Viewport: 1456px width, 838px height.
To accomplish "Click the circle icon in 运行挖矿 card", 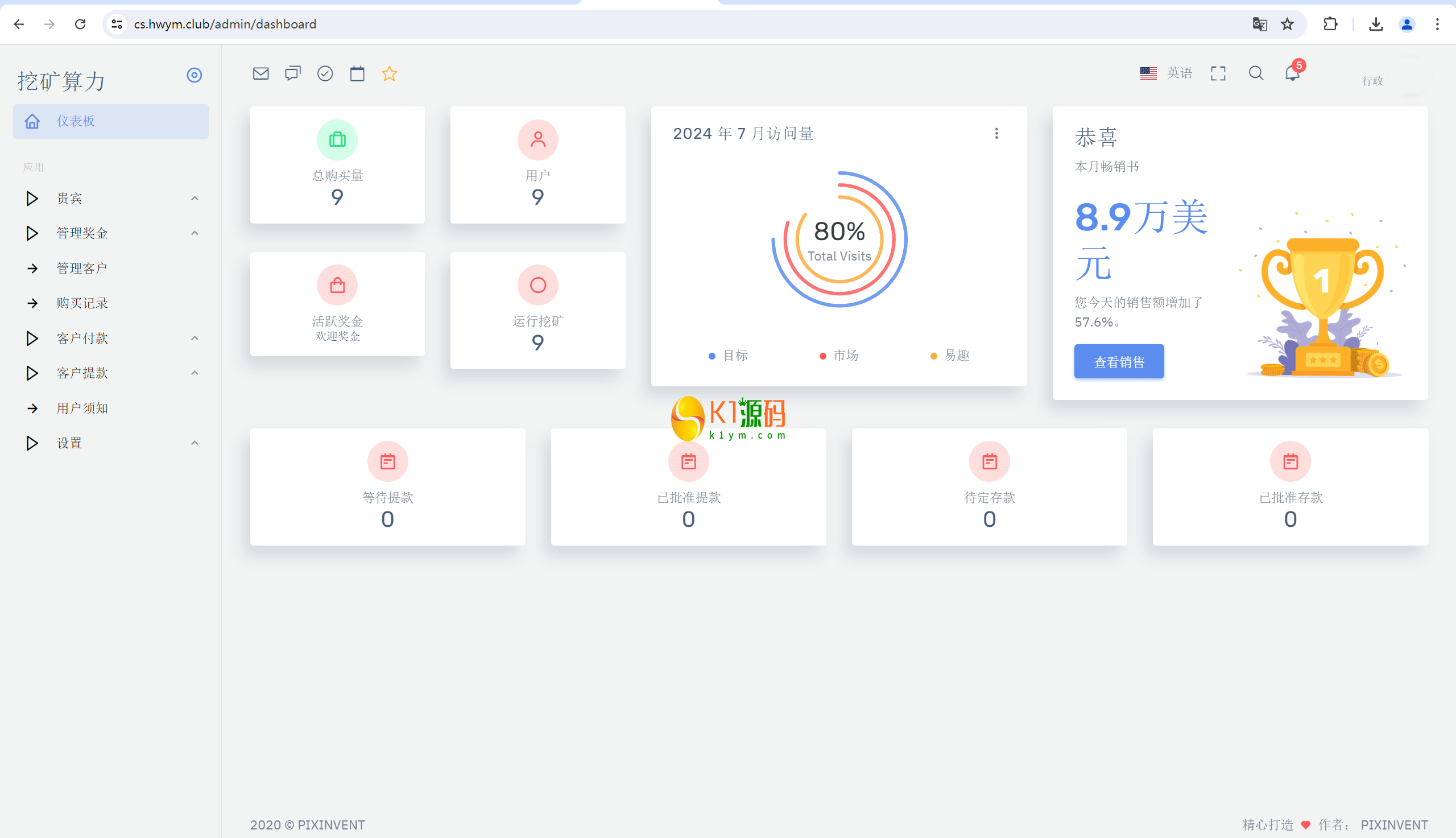I will tap(538, 286).
